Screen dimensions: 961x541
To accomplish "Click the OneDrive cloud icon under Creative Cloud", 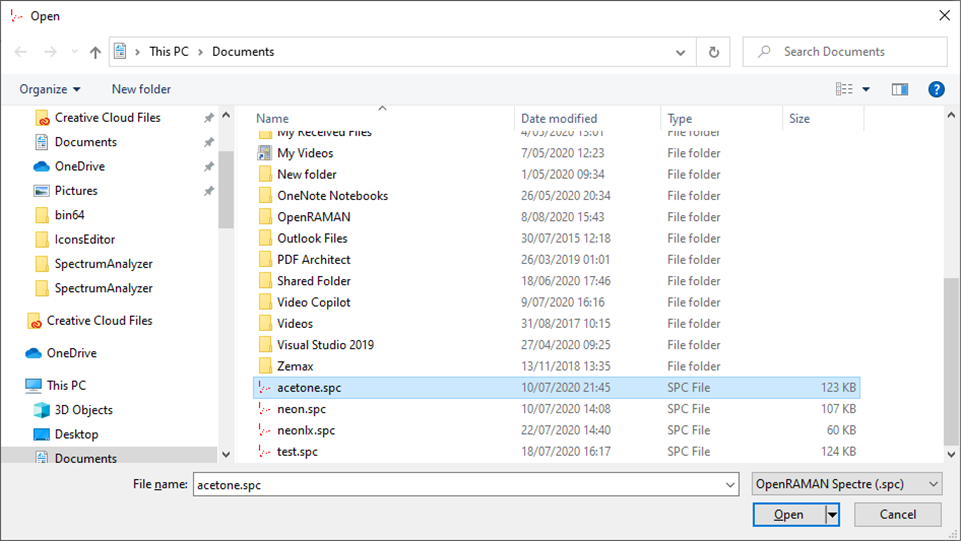I will [33, 353].
